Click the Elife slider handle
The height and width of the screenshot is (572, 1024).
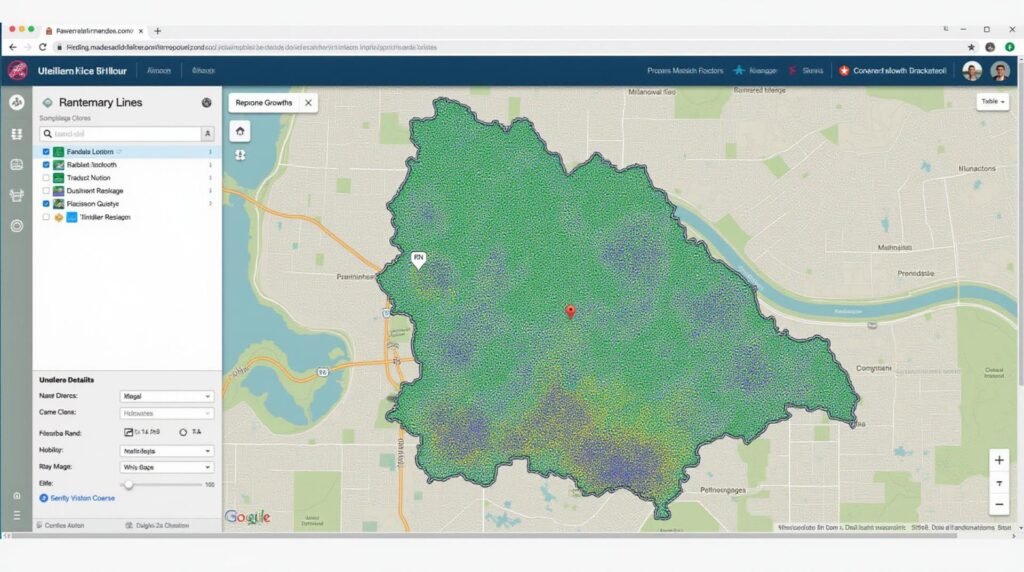[x=129, y=485]
